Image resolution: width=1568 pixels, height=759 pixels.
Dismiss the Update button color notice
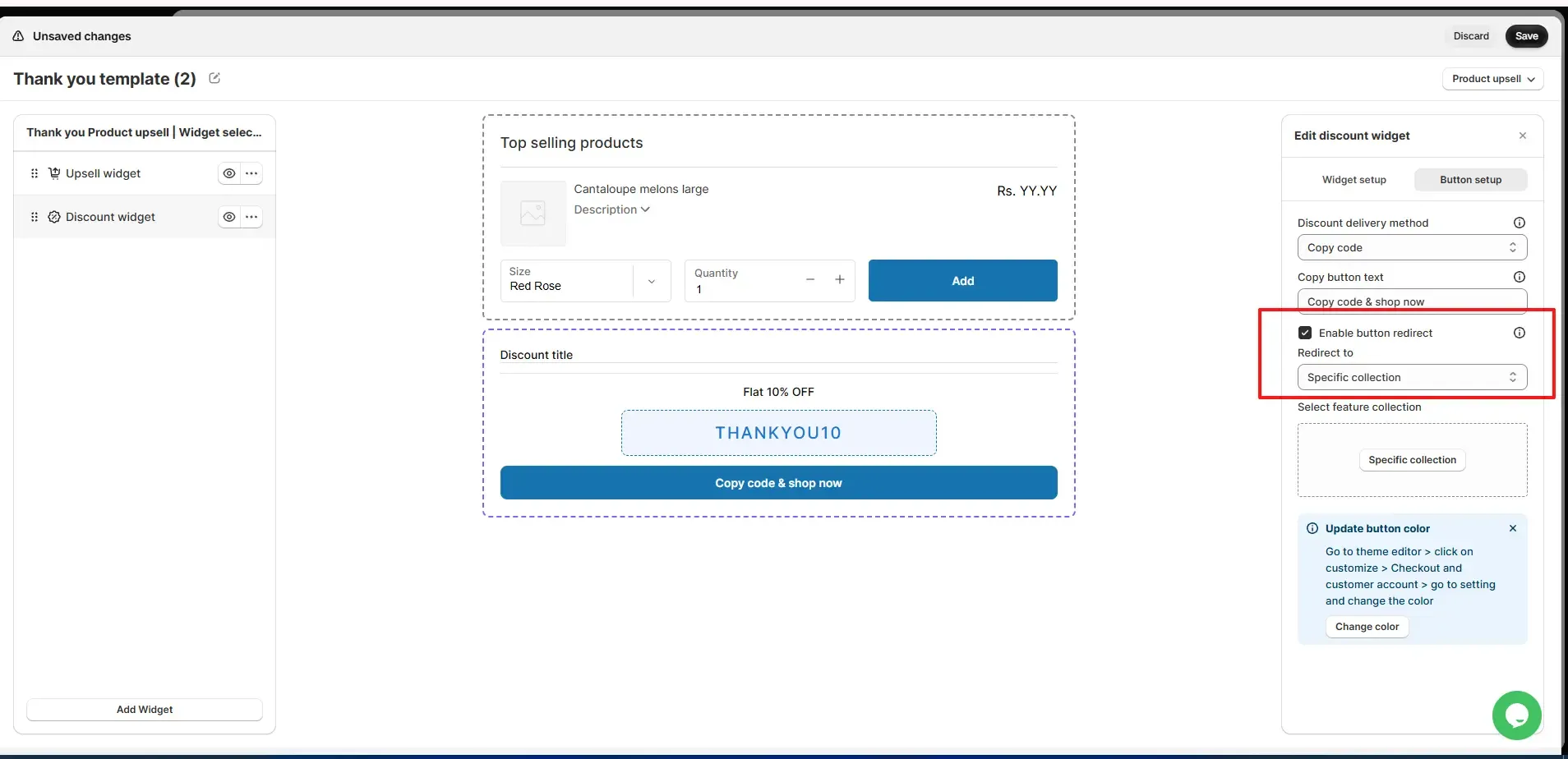(1513, 528)
